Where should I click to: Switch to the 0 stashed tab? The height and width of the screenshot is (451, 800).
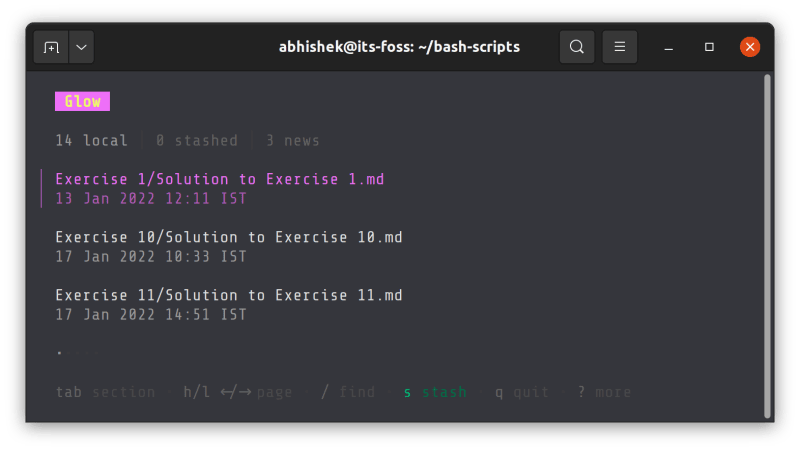[x=196, y=141]
